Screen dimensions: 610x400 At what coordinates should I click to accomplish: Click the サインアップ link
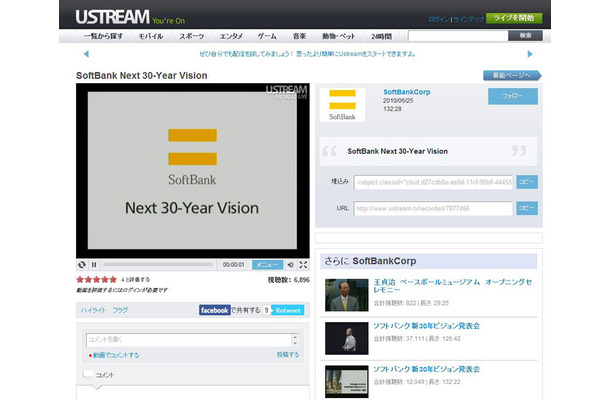coord(468,19)
